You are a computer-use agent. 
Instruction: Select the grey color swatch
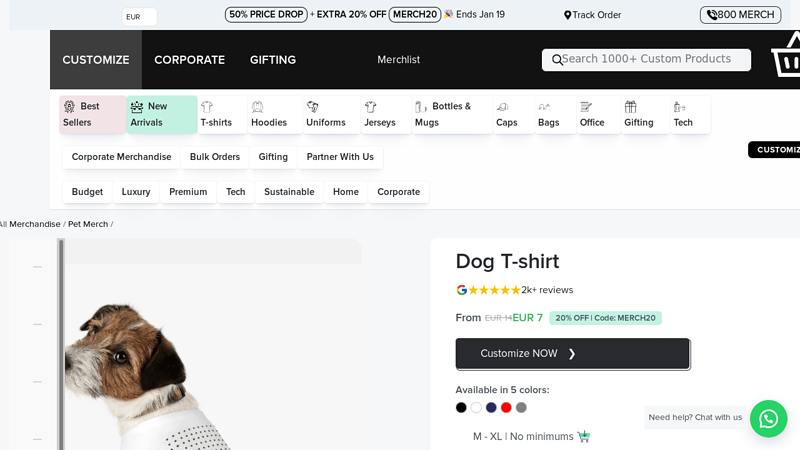tap(521, 408)
